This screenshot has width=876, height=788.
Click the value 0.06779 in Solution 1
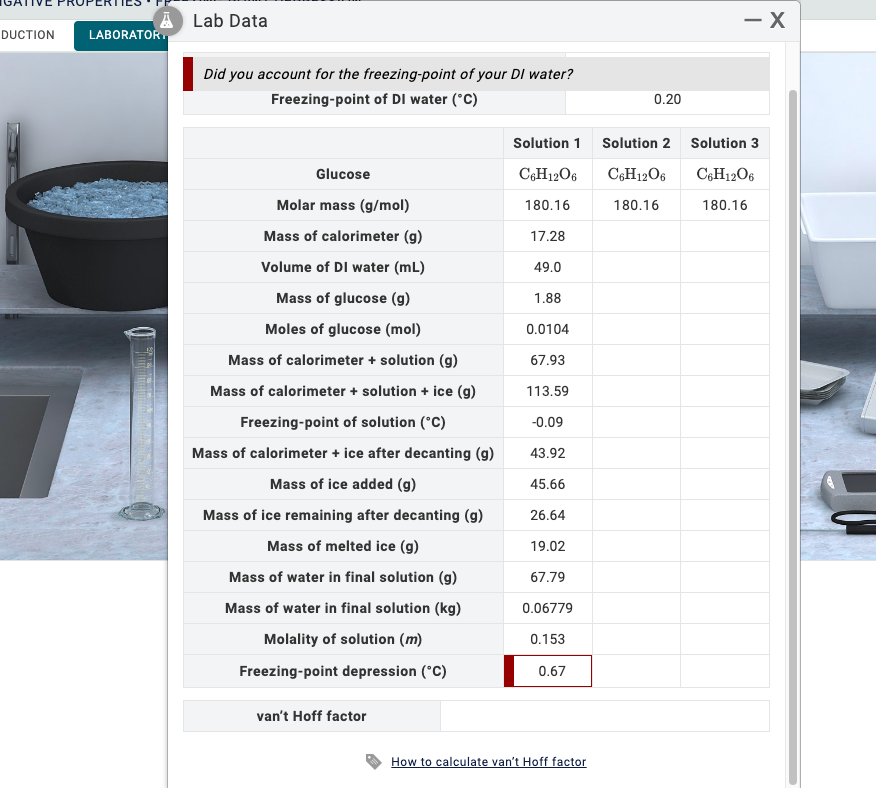click(548, 608)
